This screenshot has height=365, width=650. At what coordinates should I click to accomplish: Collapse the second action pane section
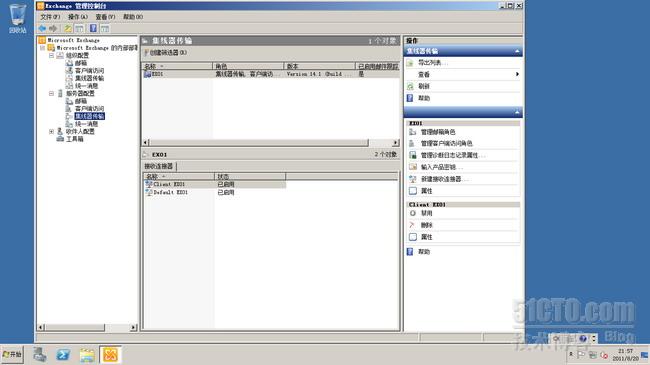pyautogui.click(x=517, y=112)
